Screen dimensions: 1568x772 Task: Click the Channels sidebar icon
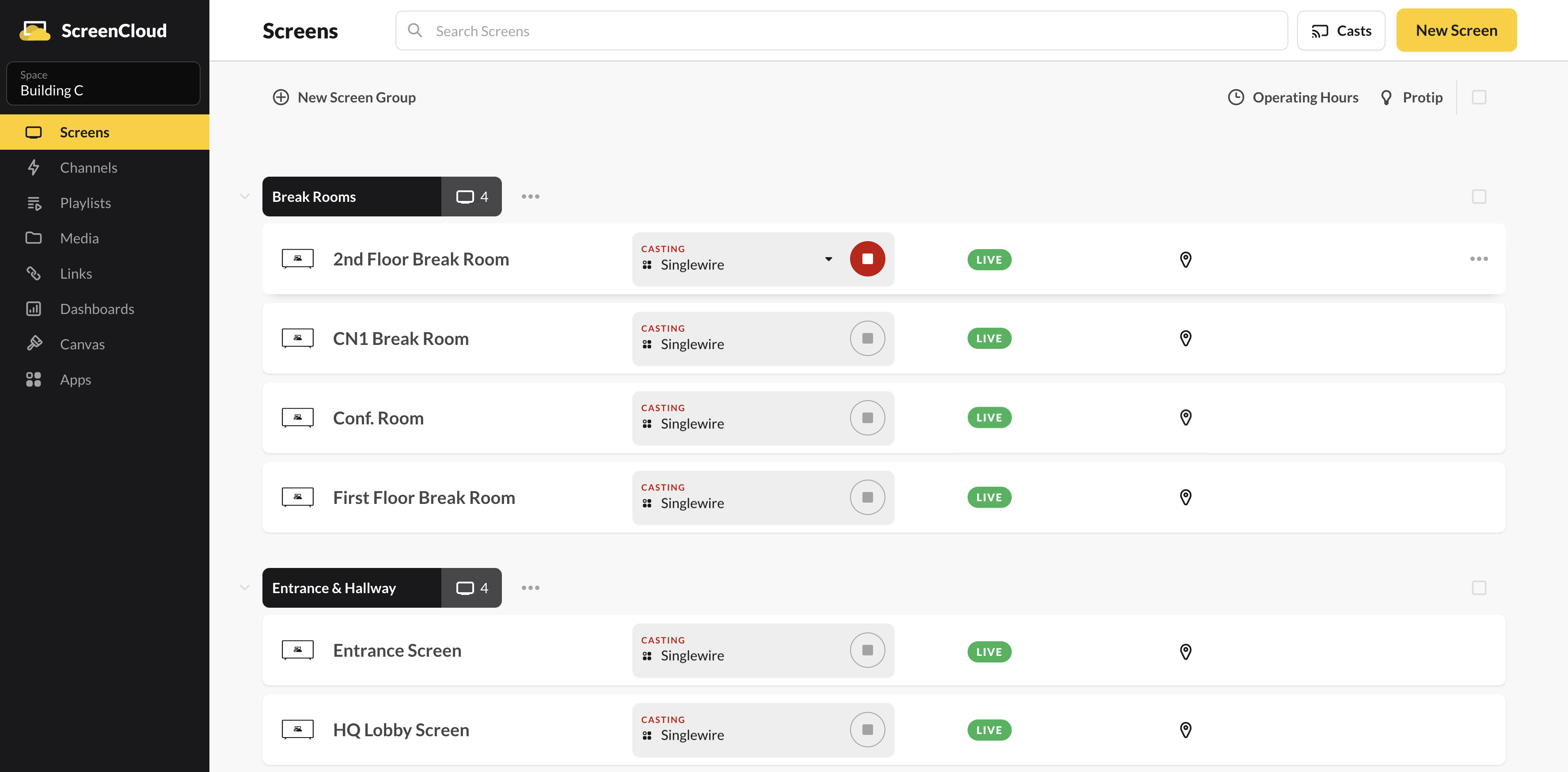pyautogui.click(x=34, y=167)
